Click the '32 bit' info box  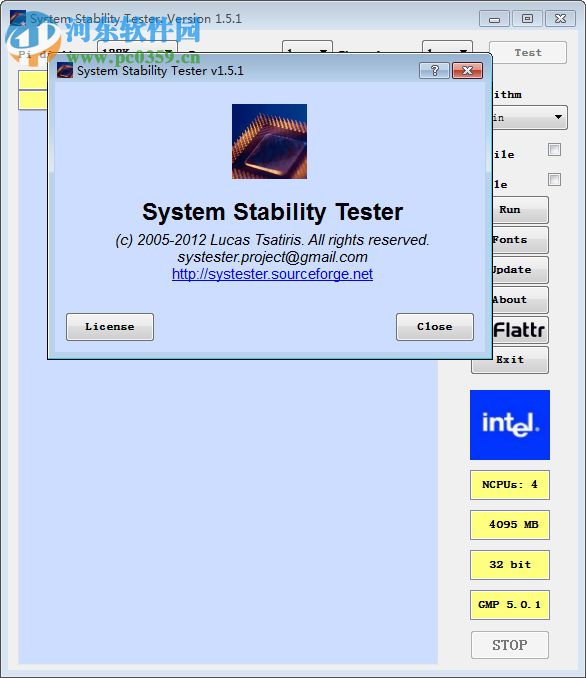510,565
